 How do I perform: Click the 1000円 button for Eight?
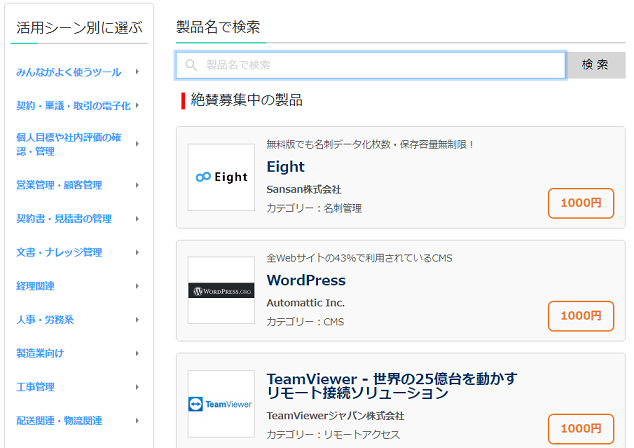581,203
